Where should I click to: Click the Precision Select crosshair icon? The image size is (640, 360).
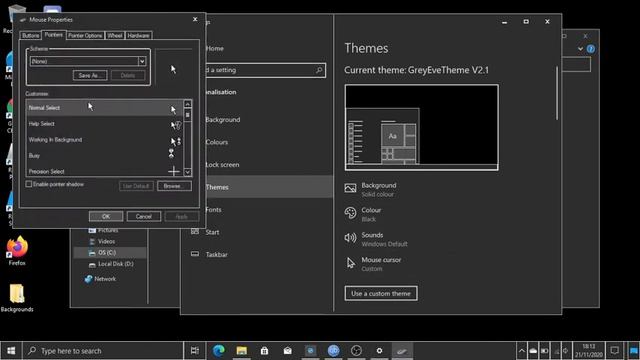(174, 171)
